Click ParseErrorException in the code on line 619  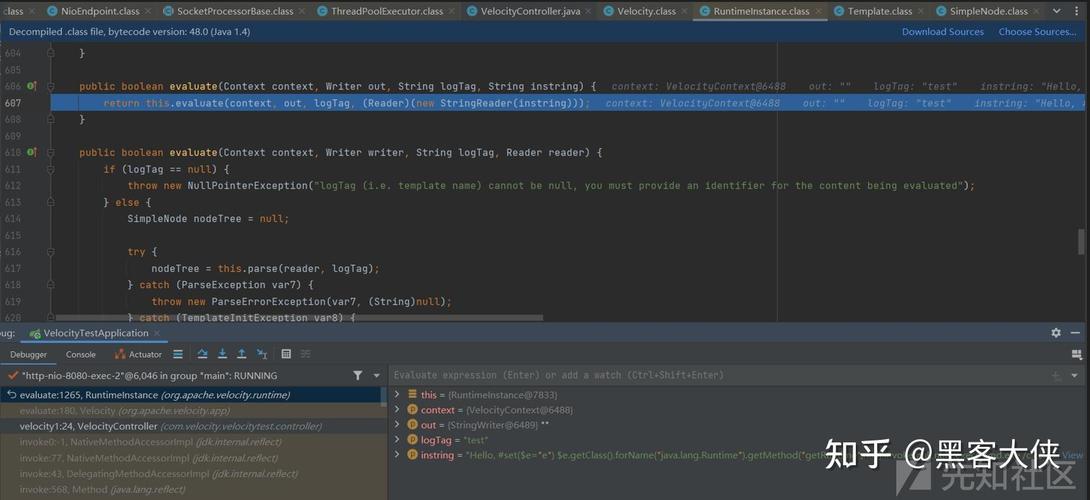tap(268, 301)
